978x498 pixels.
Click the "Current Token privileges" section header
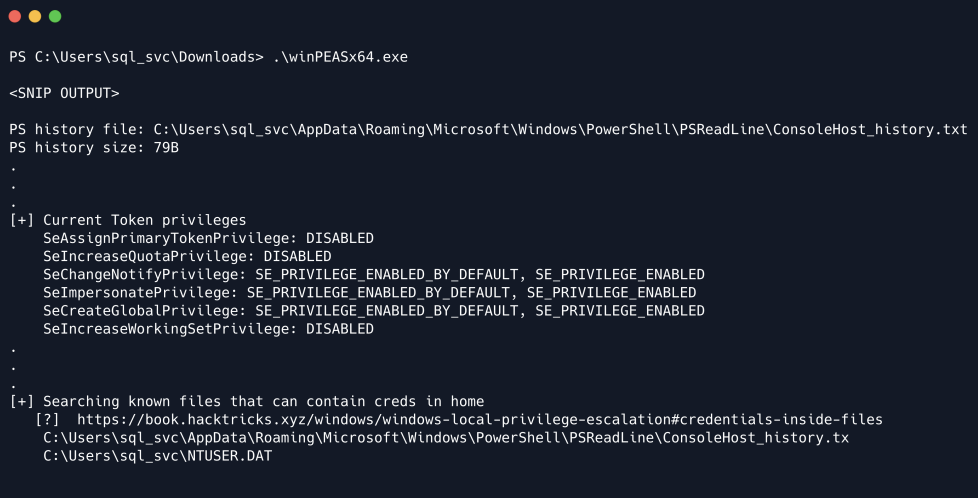coord(144,220)
